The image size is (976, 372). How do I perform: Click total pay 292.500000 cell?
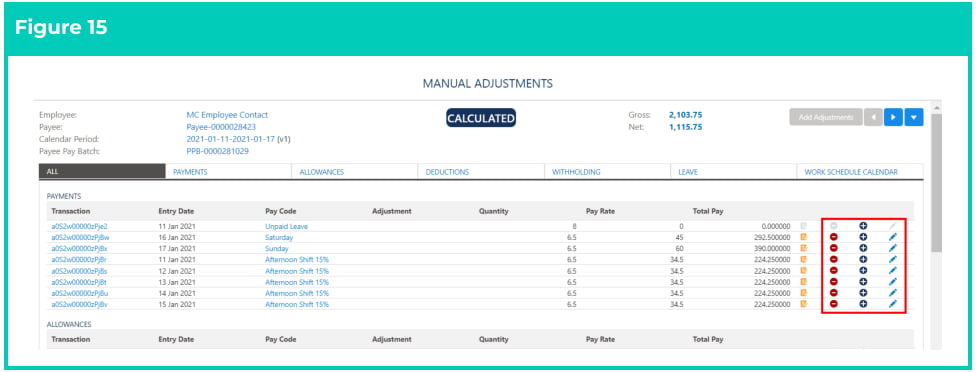[x=771, y=238]
